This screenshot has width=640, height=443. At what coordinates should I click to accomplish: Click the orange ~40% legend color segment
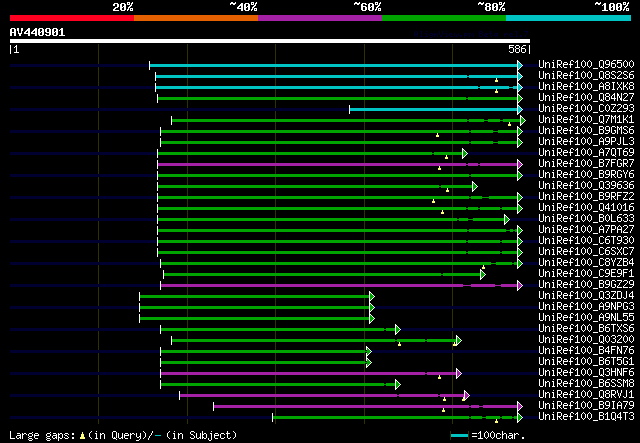pos(196,18)
